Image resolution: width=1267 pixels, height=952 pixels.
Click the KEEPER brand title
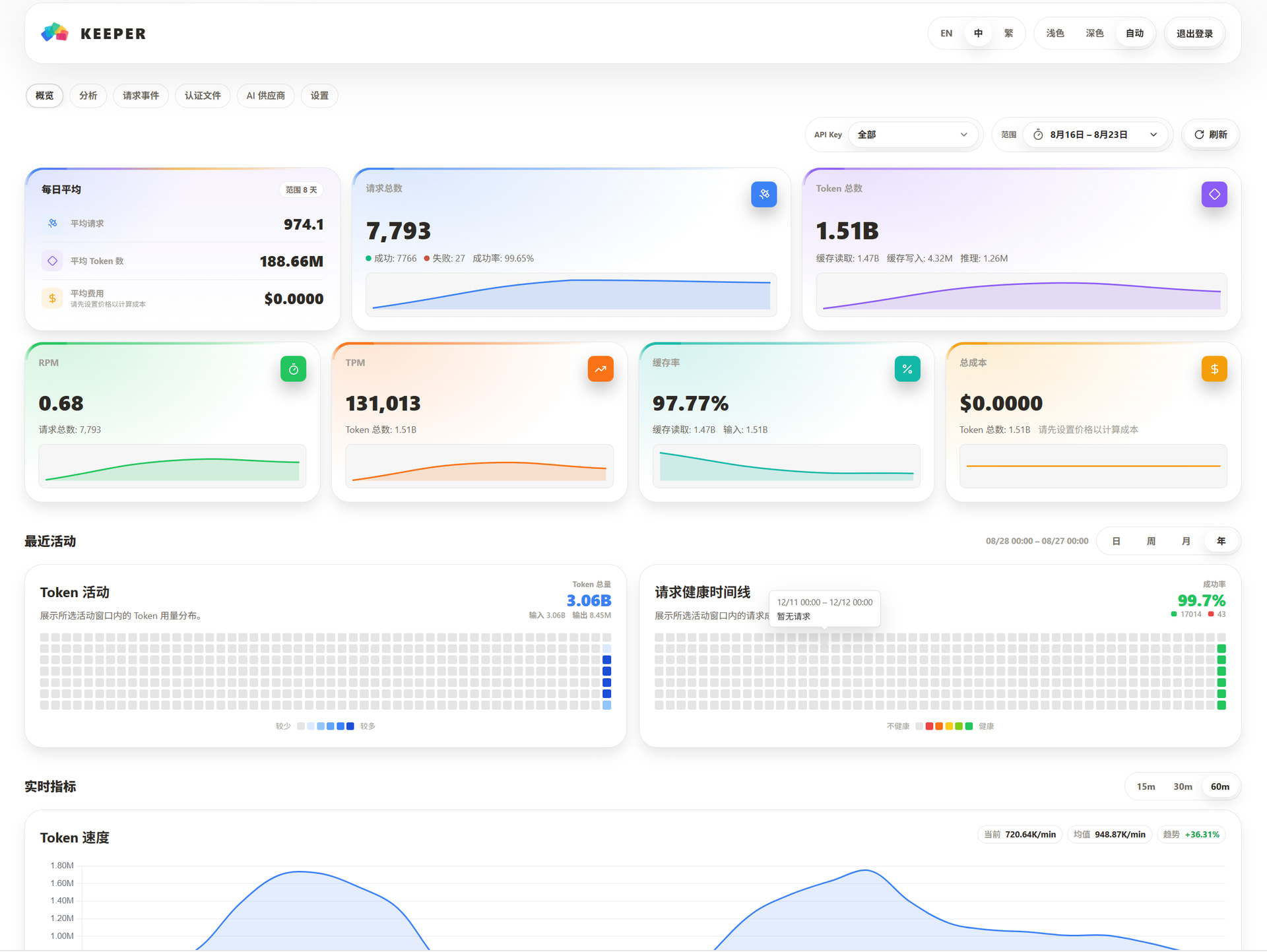(113, 34)
